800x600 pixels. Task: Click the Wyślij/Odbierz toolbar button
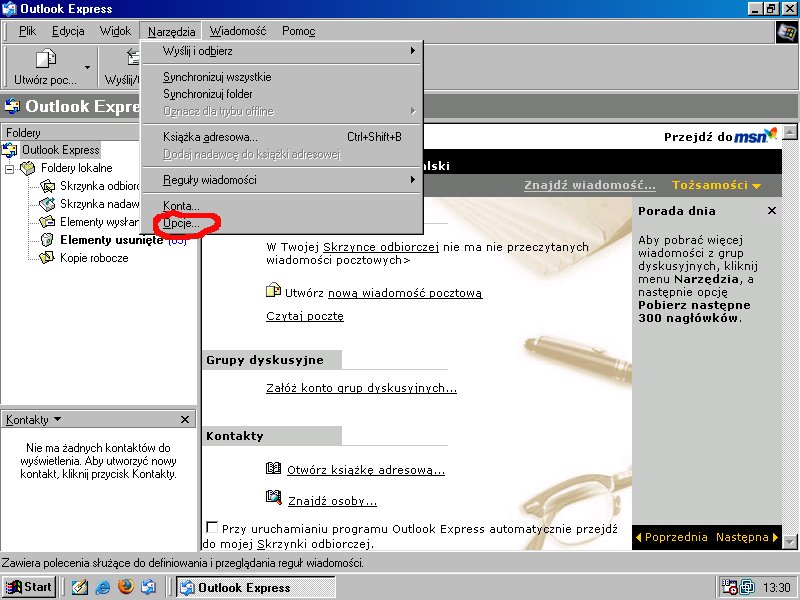point(121,67)
